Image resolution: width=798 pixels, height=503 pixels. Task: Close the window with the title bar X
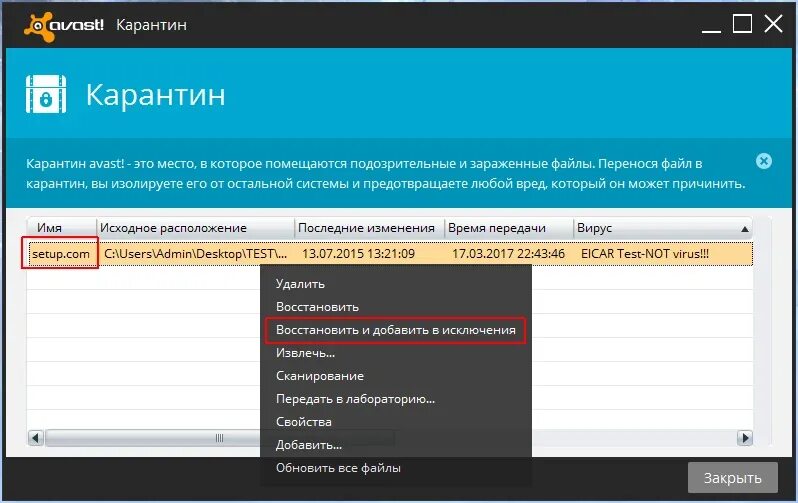click(x=773, y=23)
